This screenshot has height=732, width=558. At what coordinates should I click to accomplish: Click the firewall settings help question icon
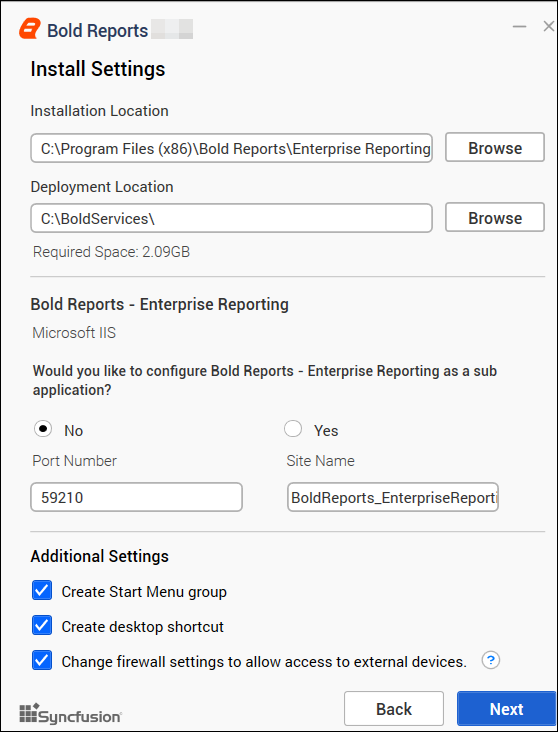point(491,660)
